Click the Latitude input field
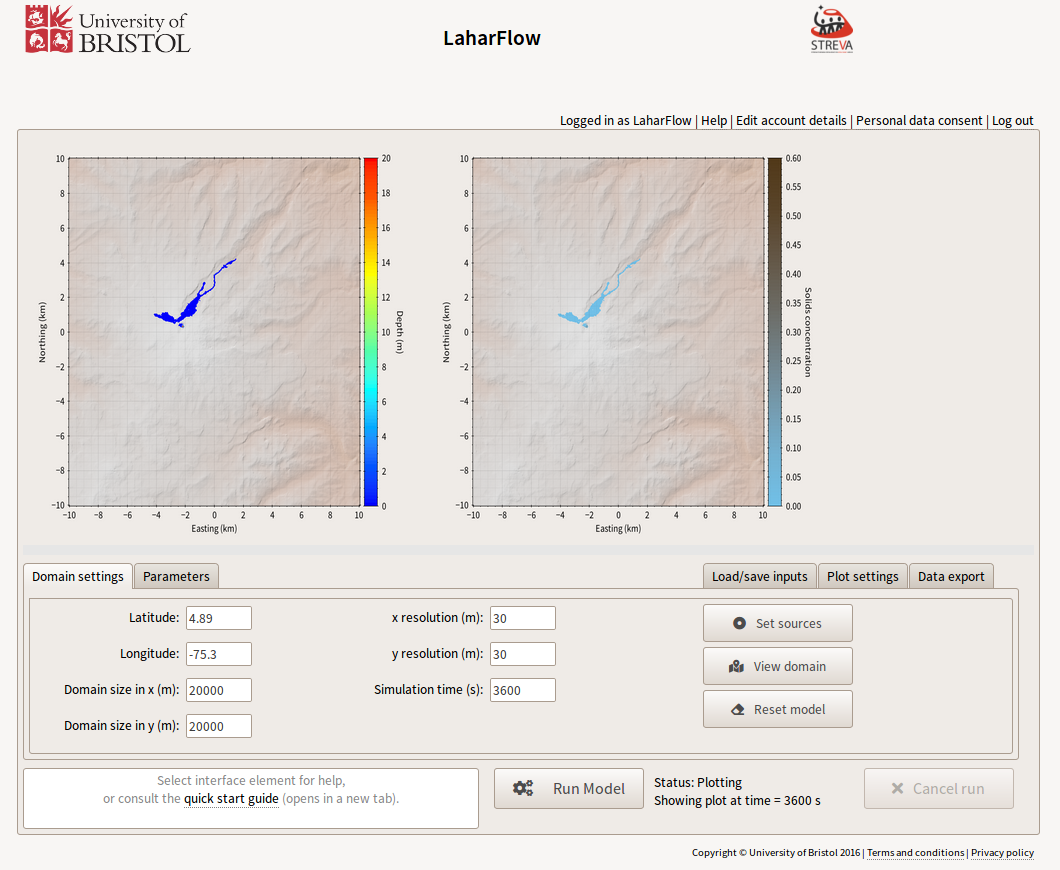This screenshot has width=1060, height=870. click(218, 618)
